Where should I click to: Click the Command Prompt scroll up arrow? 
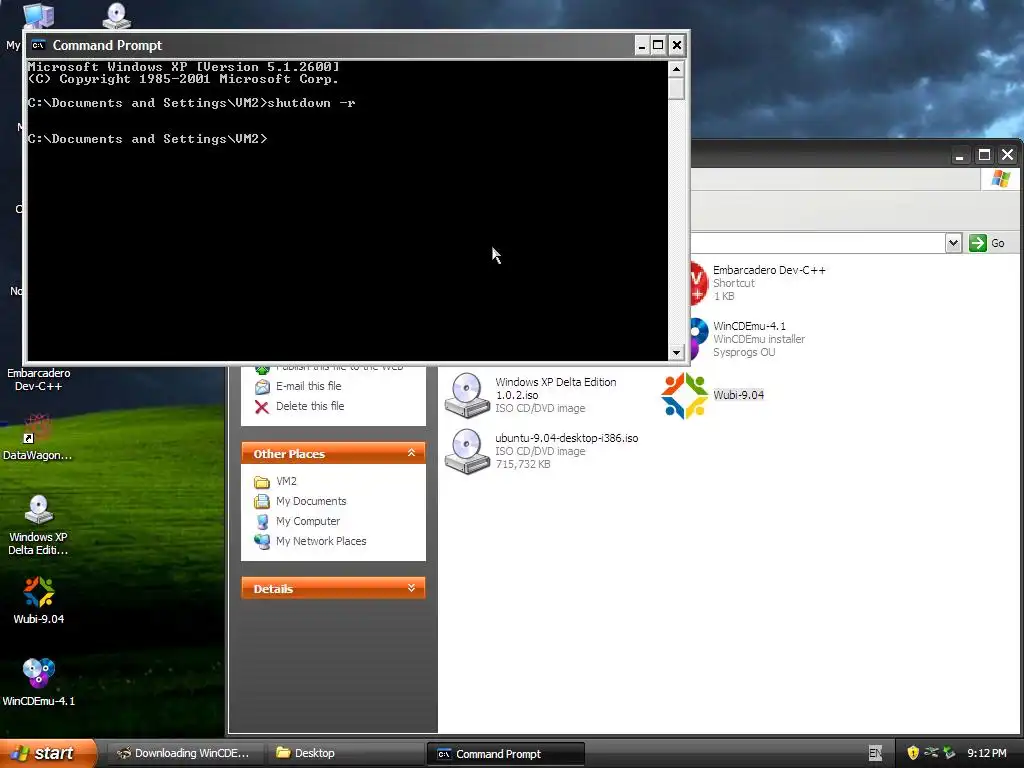[x=677, y=69]
